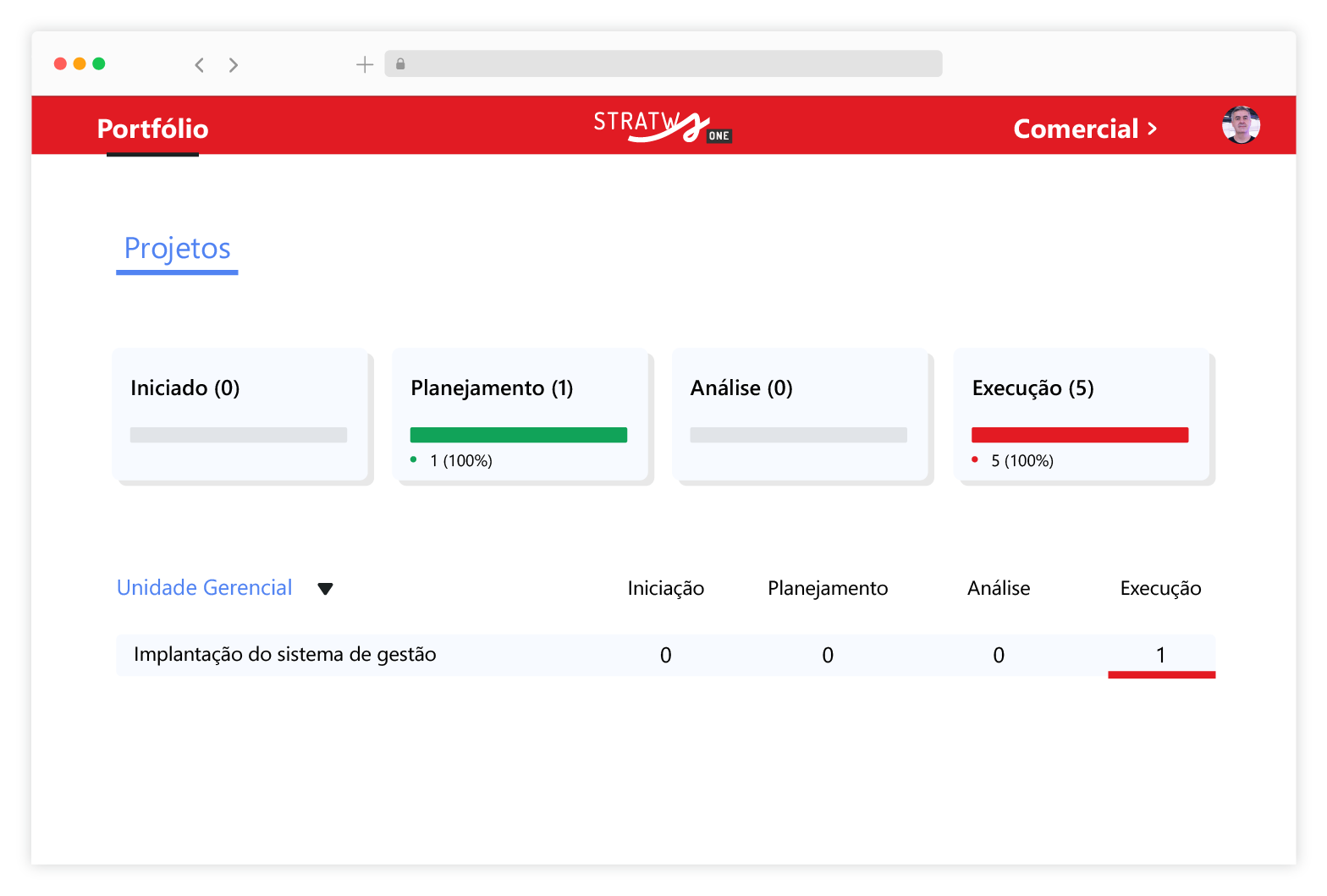The height and width of the screenshot is (896, 1327).
Task: Open a new tab with plus icon
Action: [x=365, y=64]
